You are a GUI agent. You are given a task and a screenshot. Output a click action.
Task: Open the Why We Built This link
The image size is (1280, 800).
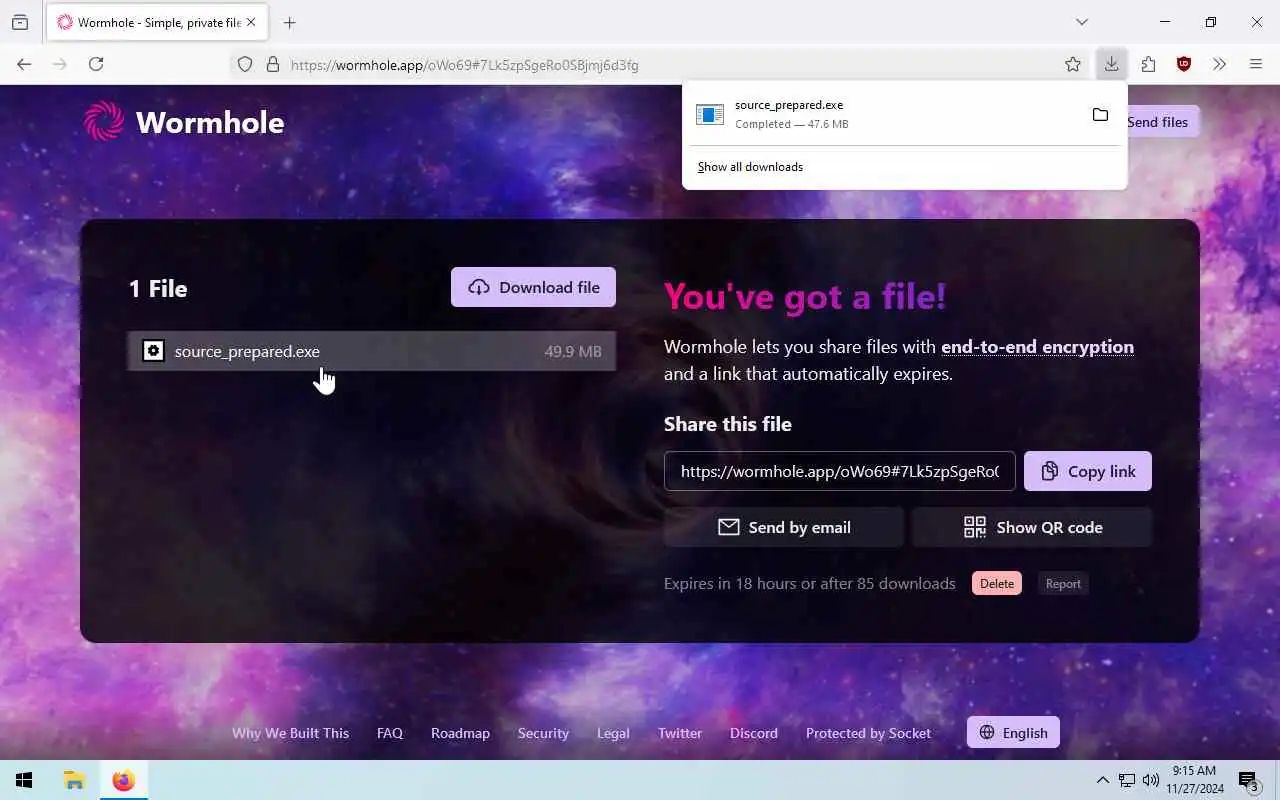click(x=290, y=733)
